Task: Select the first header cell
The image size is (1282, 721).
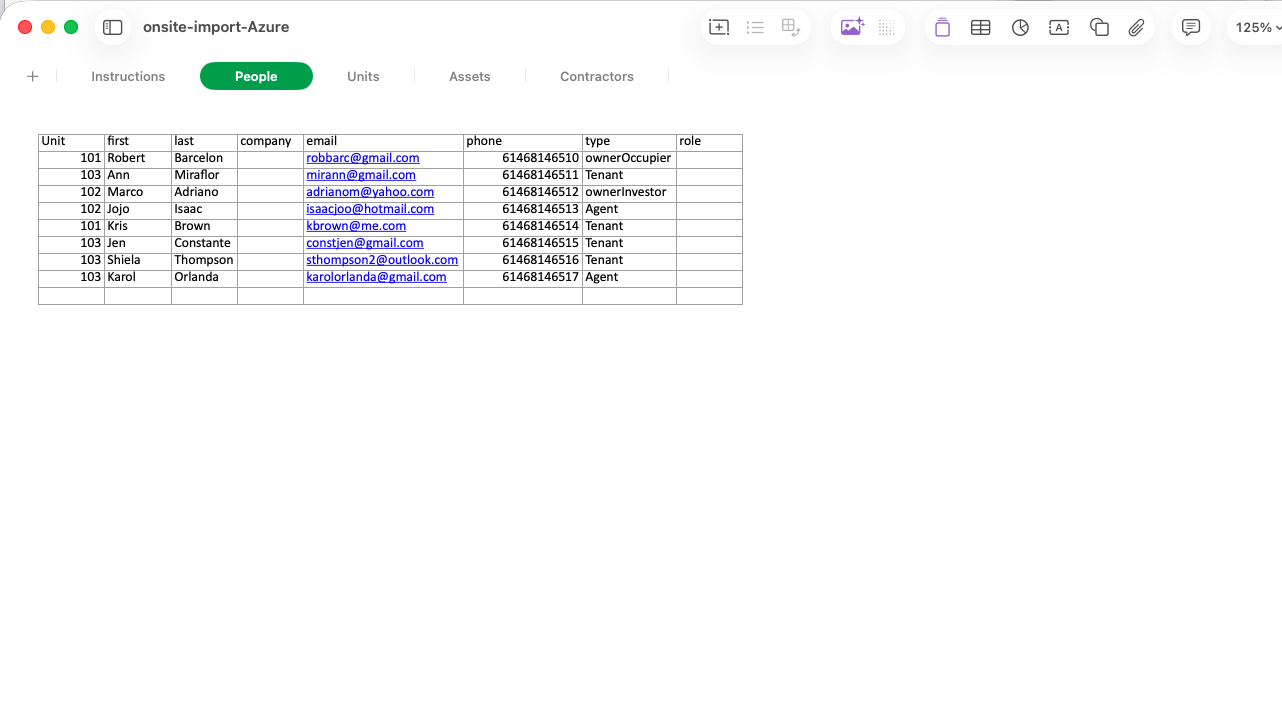Action: click(x=138, y=142)
